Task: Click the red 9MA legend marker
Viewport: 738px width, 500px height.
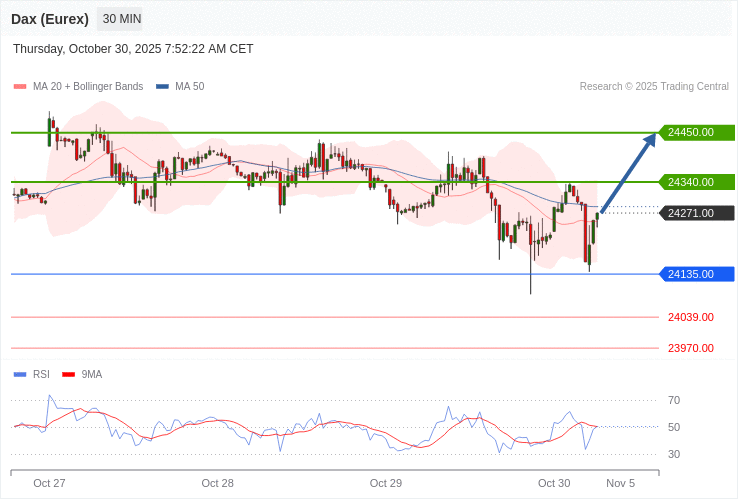Action: (x=69, y=375)
